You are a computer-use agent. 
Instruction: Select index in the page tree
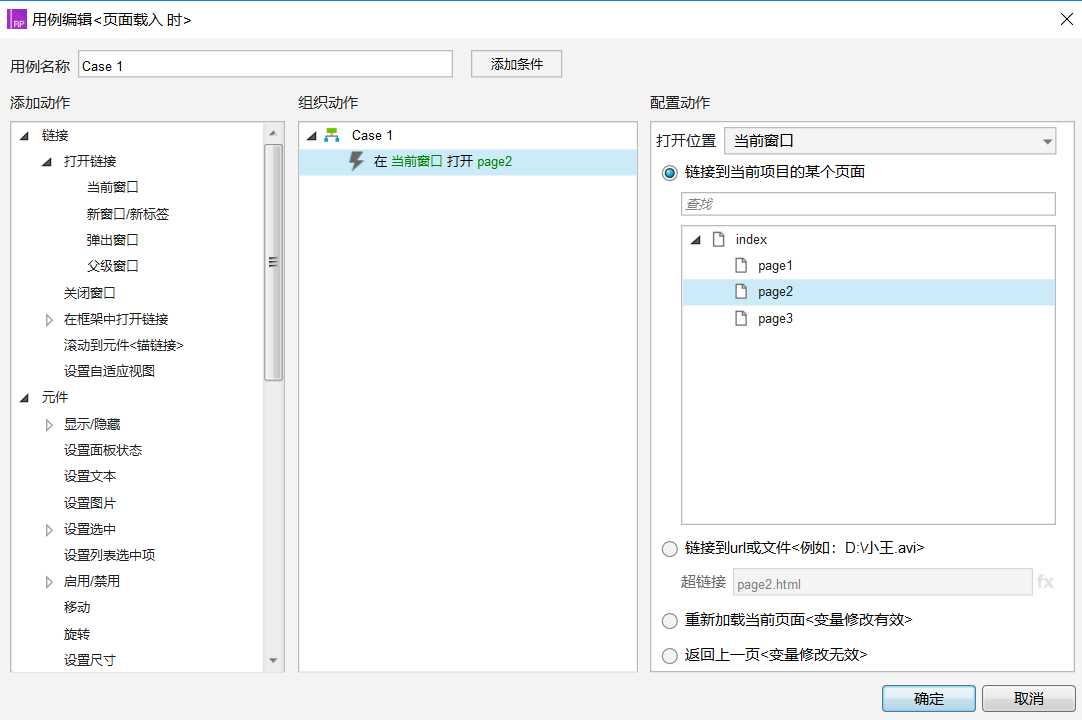coord(751,240)
